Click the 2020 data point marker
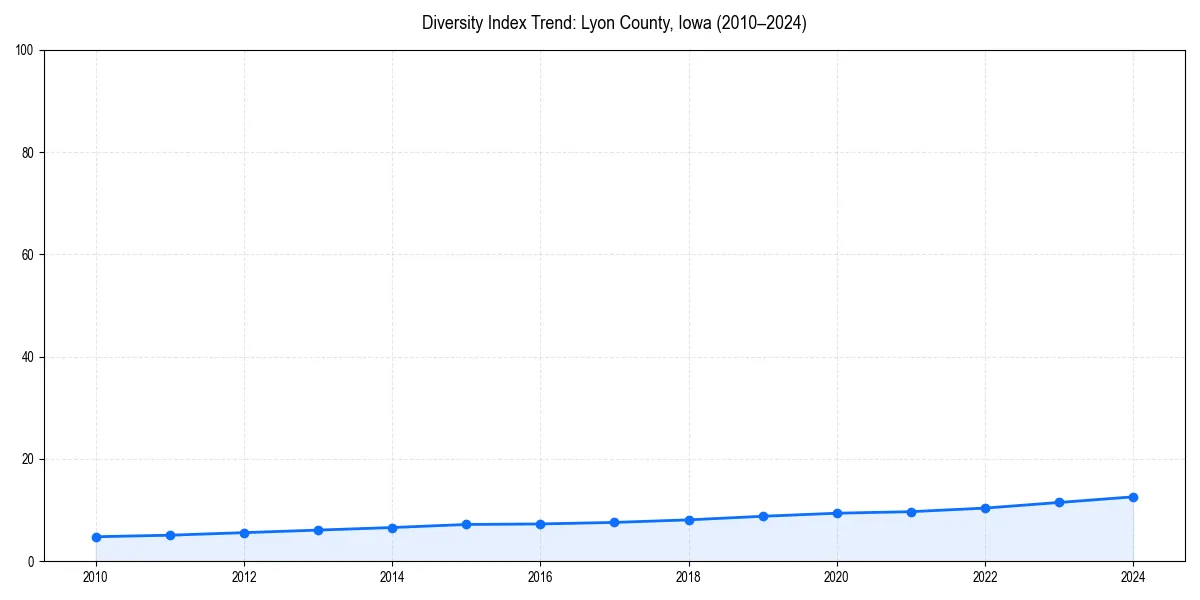Viewport: 1200px width, 600px height. click(x=836, y=513)
